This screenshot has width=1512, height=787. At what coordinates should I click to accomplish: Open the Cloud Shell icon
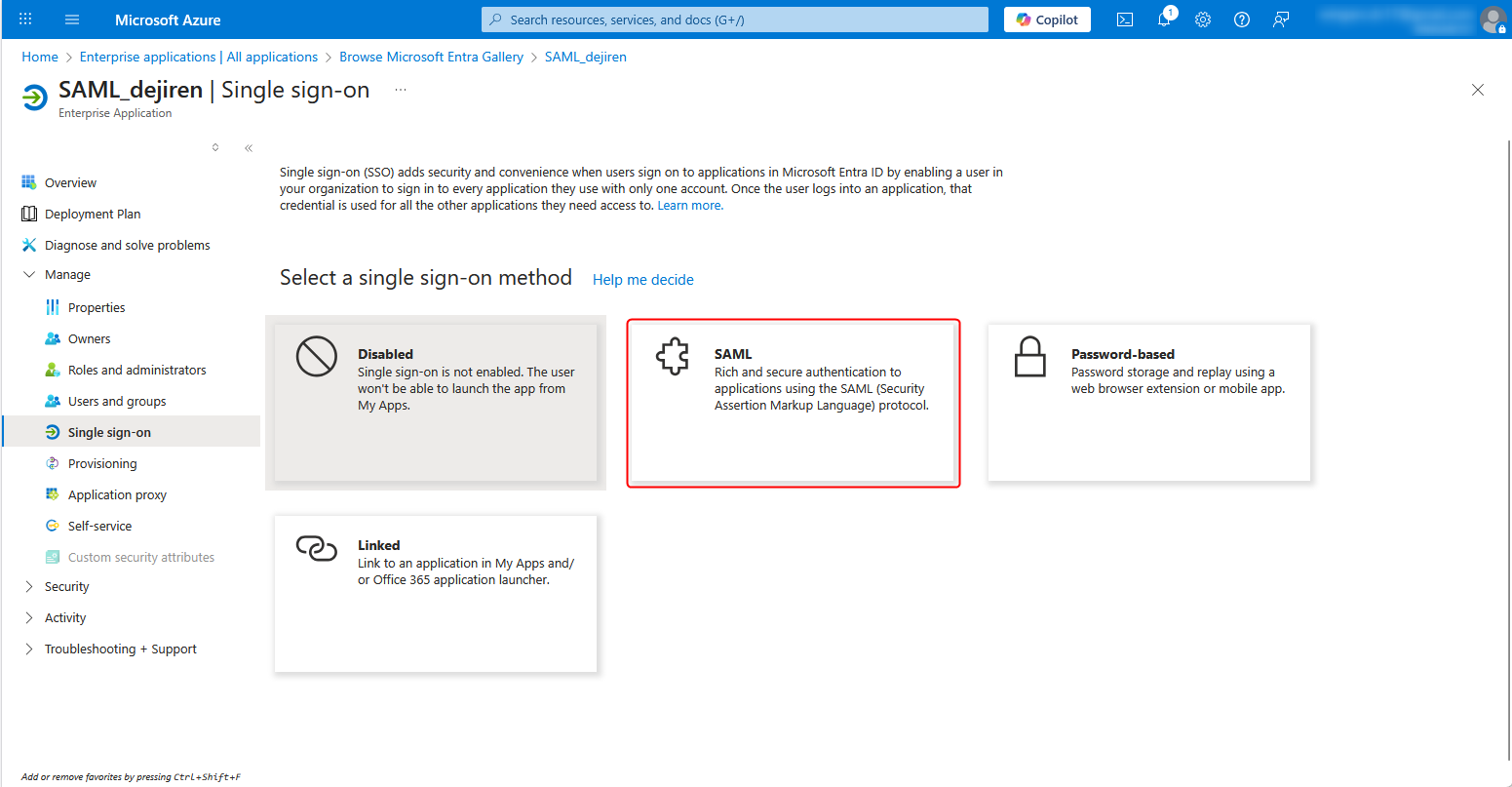coord(1125,20)
